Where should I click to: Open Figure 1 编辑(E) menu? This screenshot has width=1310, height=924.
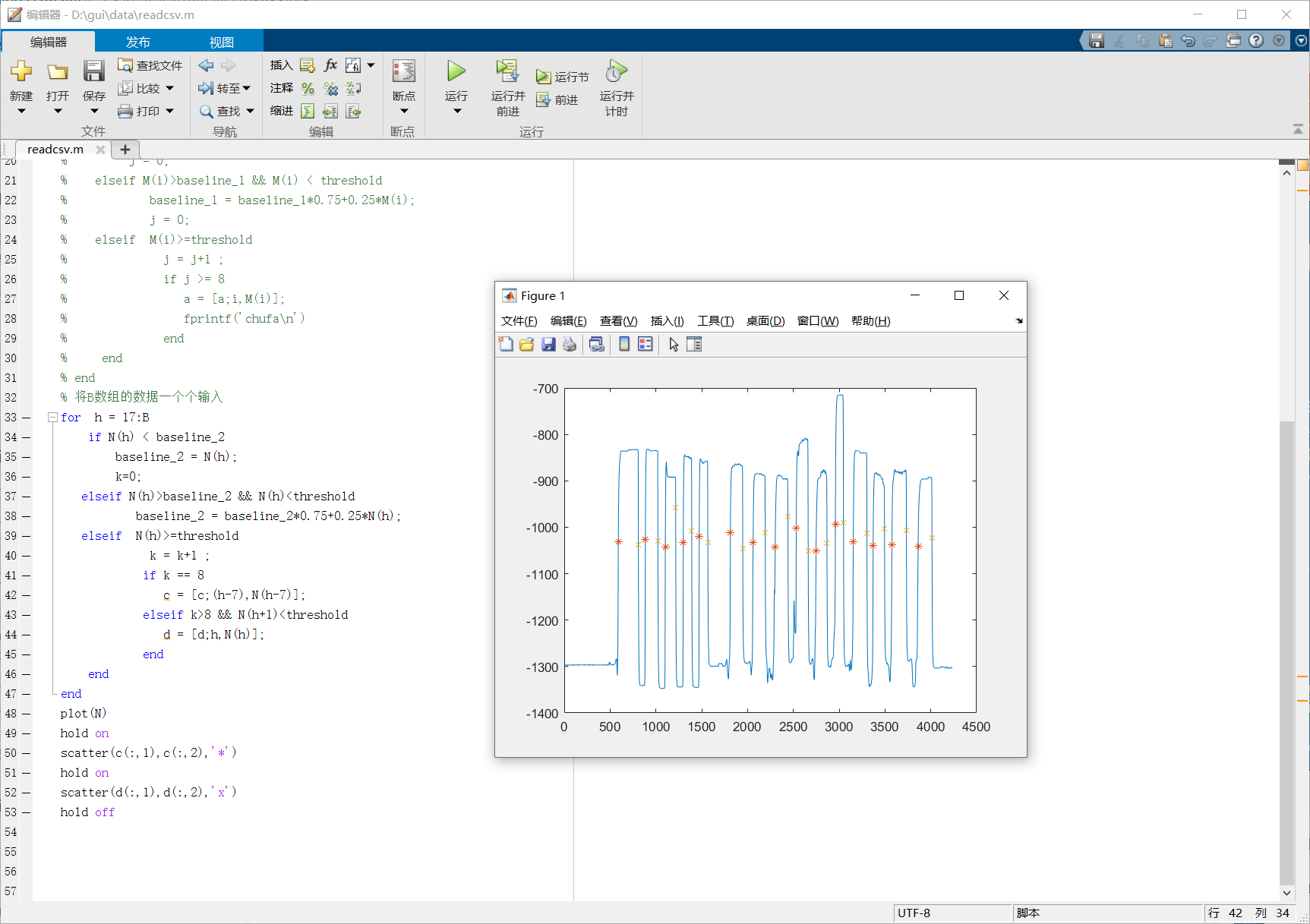point(569,321)
